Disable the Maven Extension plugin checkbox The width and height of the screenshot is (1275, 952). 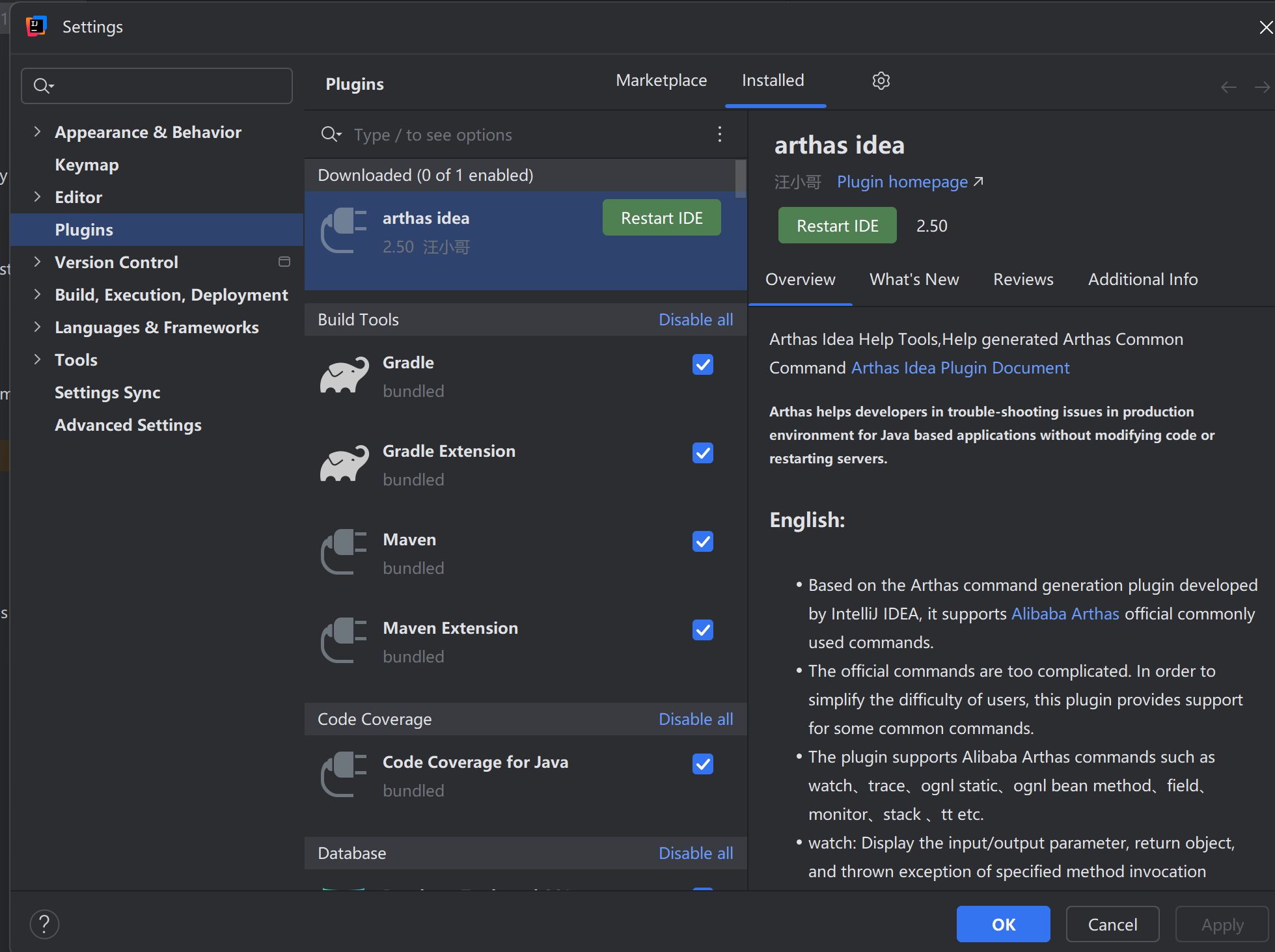click(702, 630)
